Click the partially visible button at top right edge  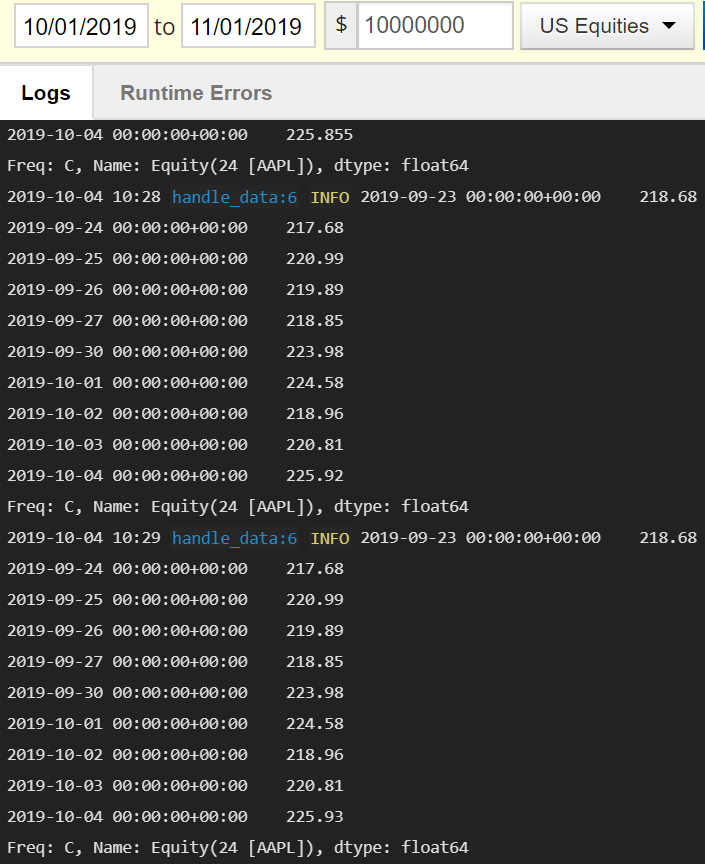[702, 26]
